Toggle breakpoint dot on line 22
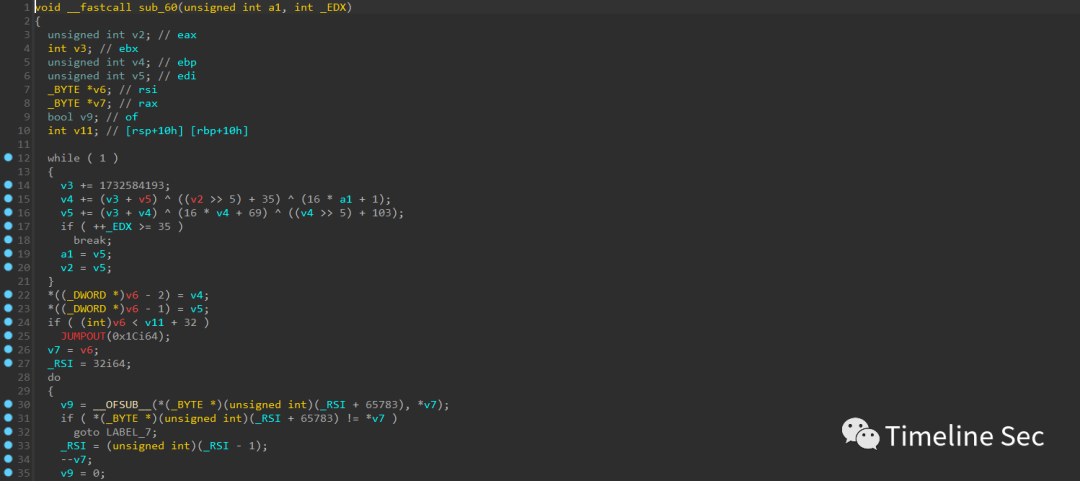1080x481 pixels. pos(8,294)
